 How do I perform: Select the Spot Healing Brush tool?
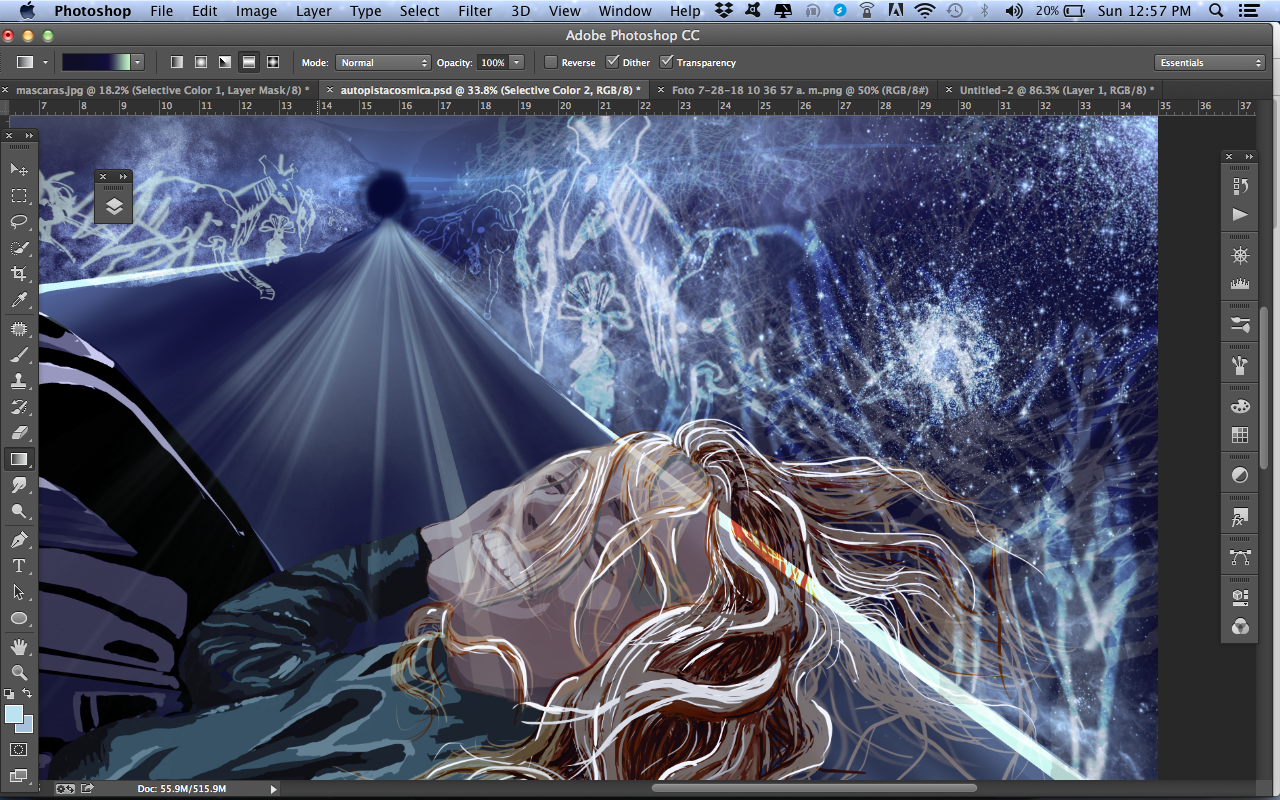point(19,328)
